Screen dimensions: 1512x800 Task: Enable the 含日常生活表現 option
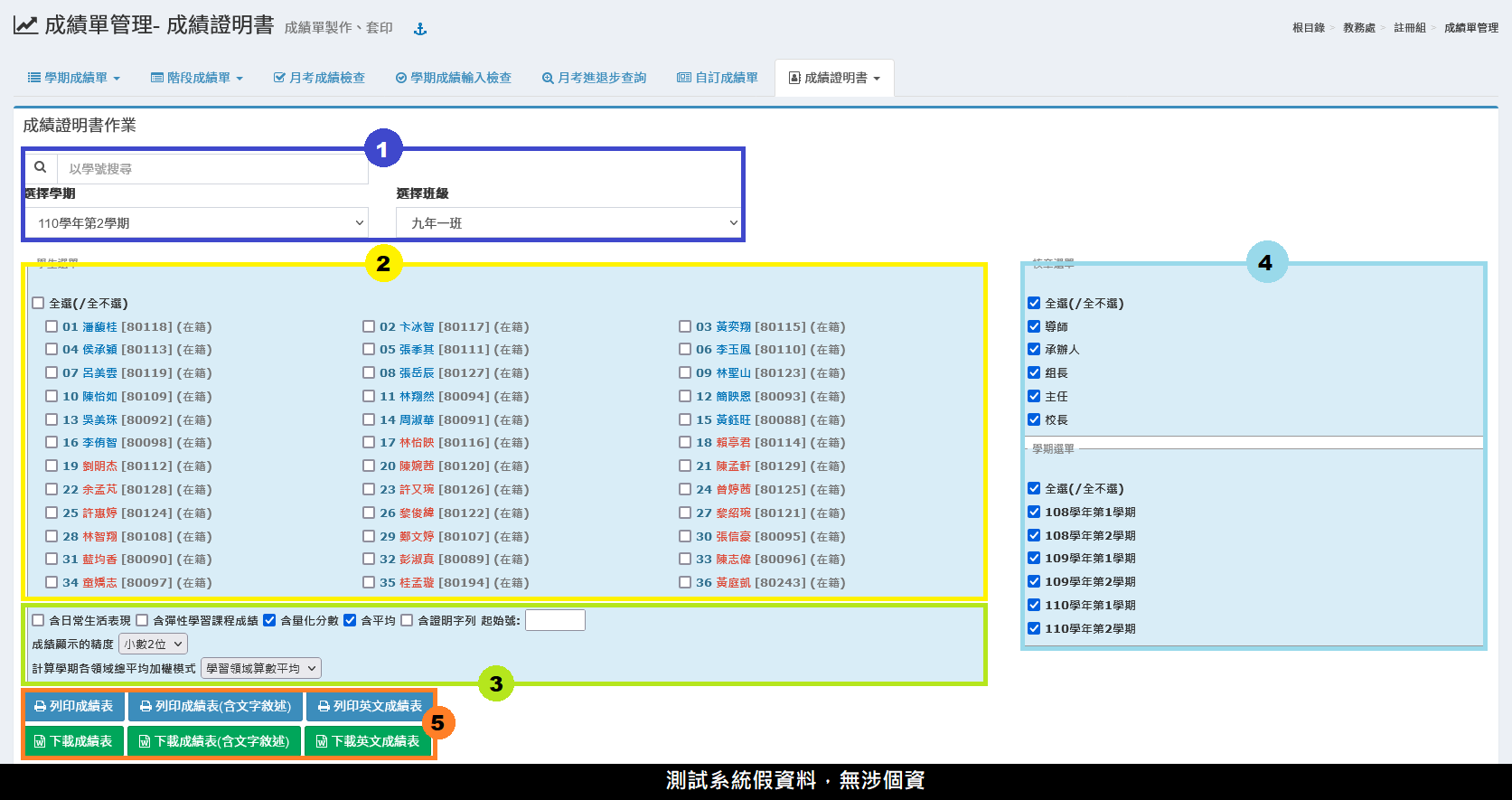38,620
